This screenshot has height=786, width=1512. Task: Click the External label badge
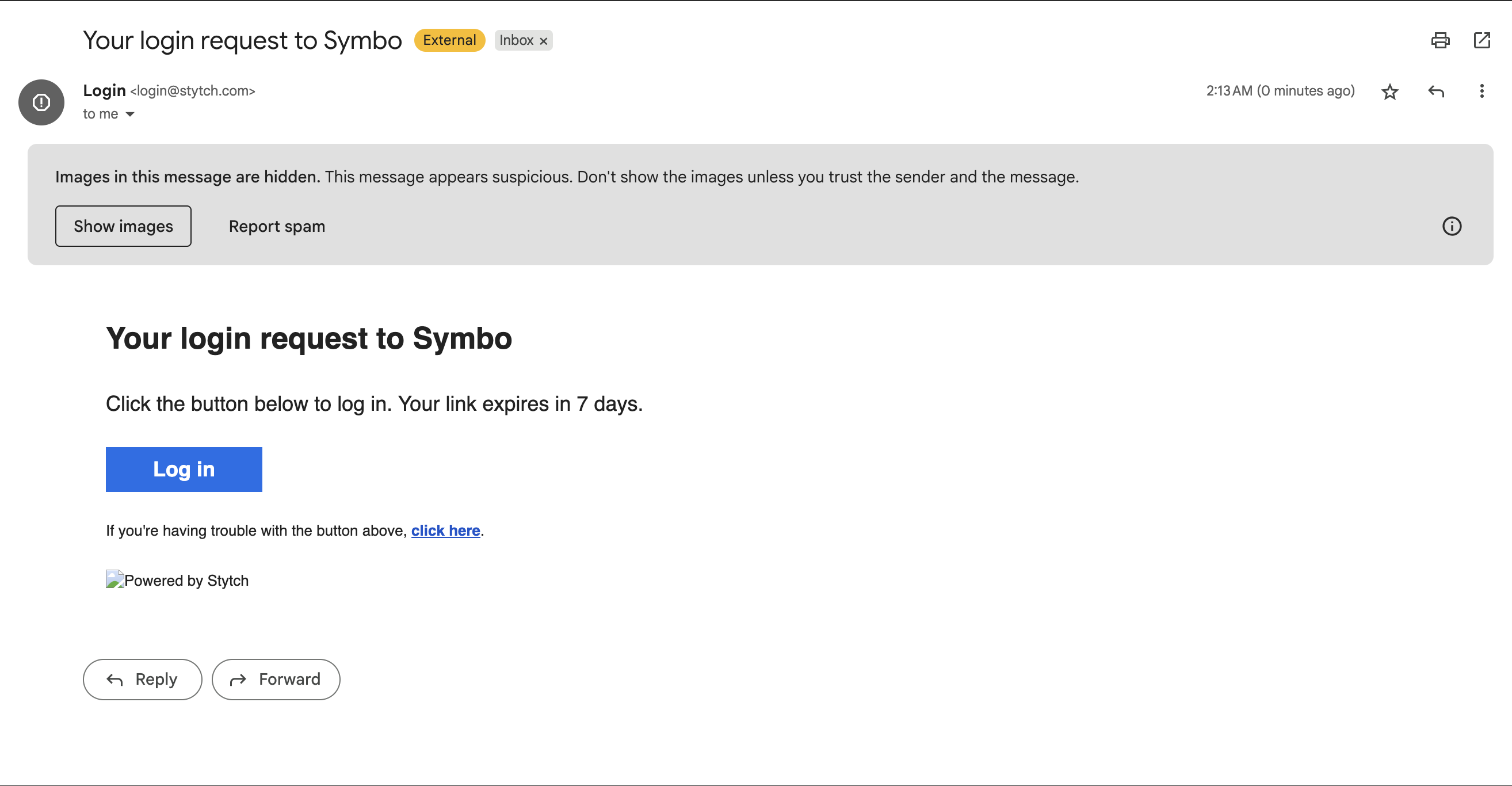tap(449, 40)
